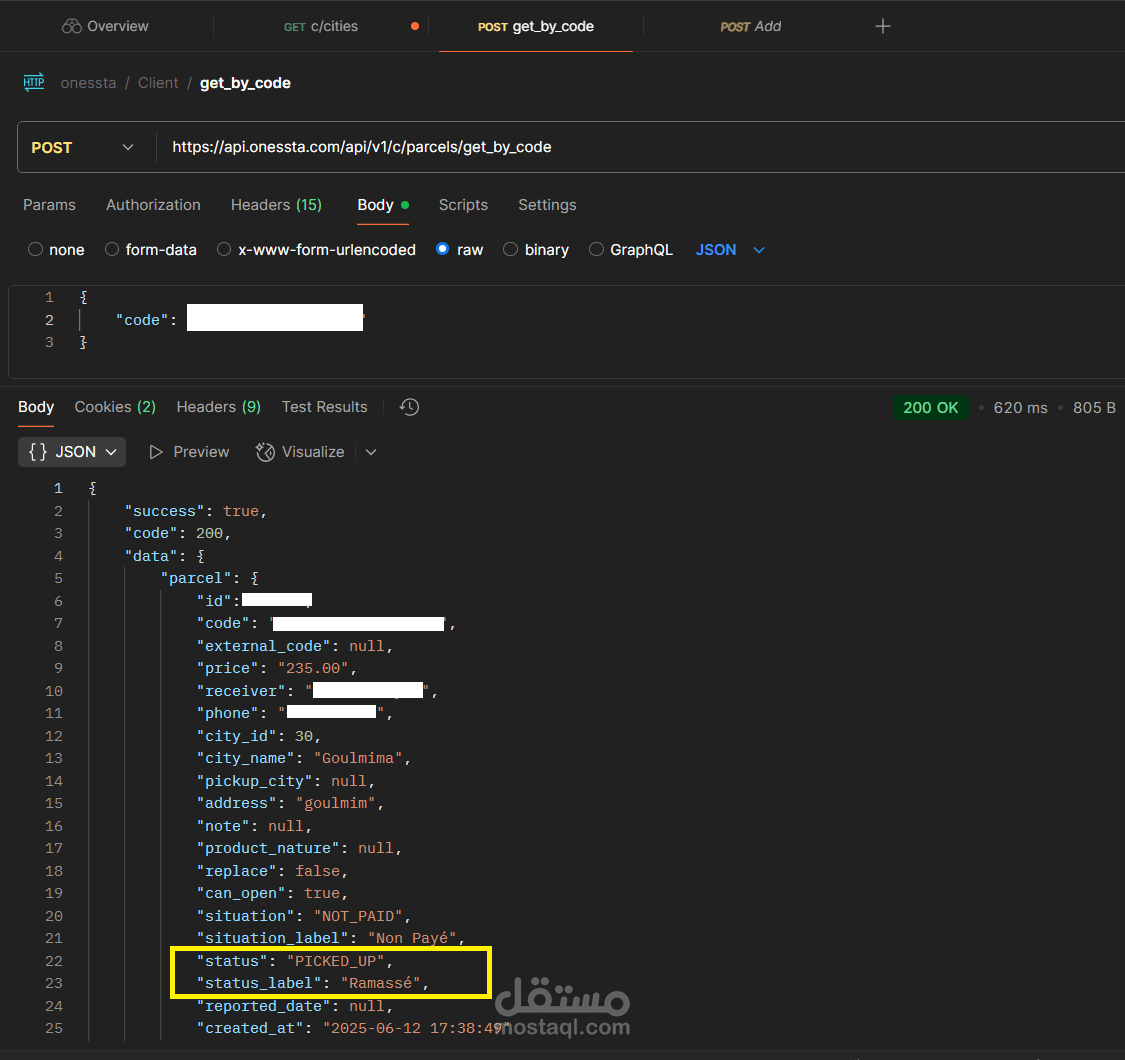
Task: Click the request URL field
Action: pyautogui.click(x=639, y=147)
